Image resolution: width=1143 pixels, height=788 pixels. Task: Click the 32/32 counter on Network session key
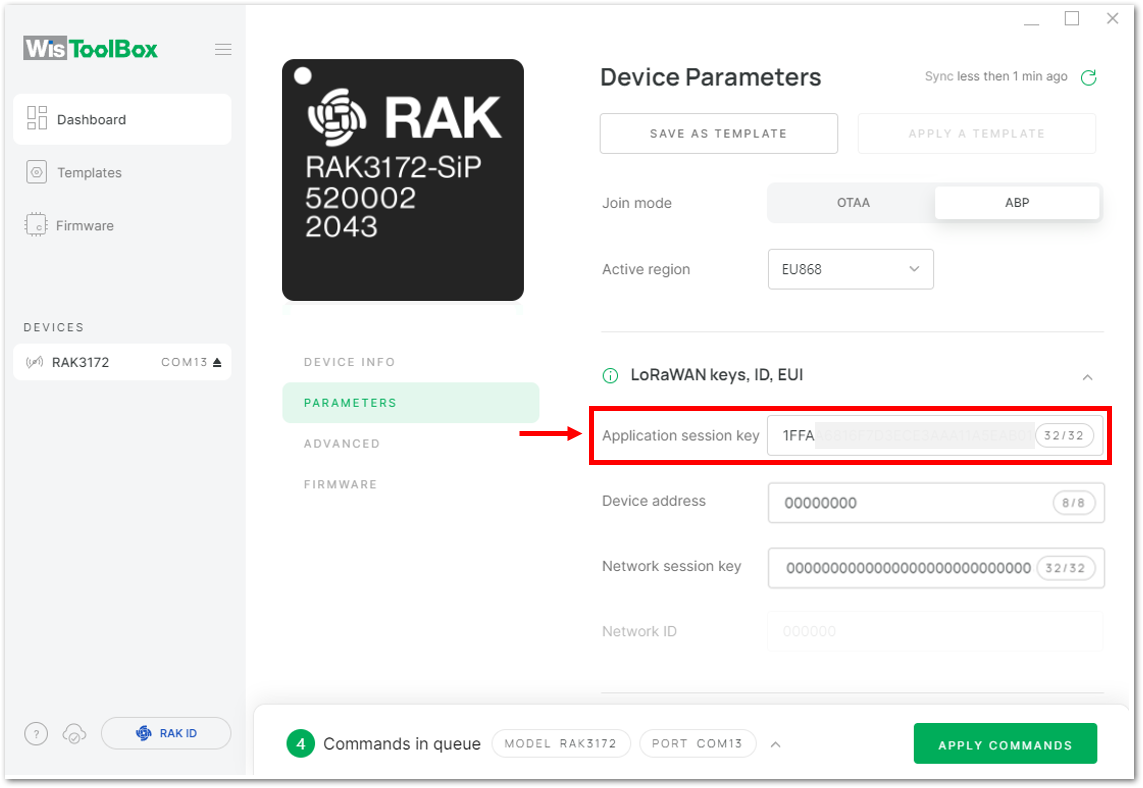(x=1065, y=568)
